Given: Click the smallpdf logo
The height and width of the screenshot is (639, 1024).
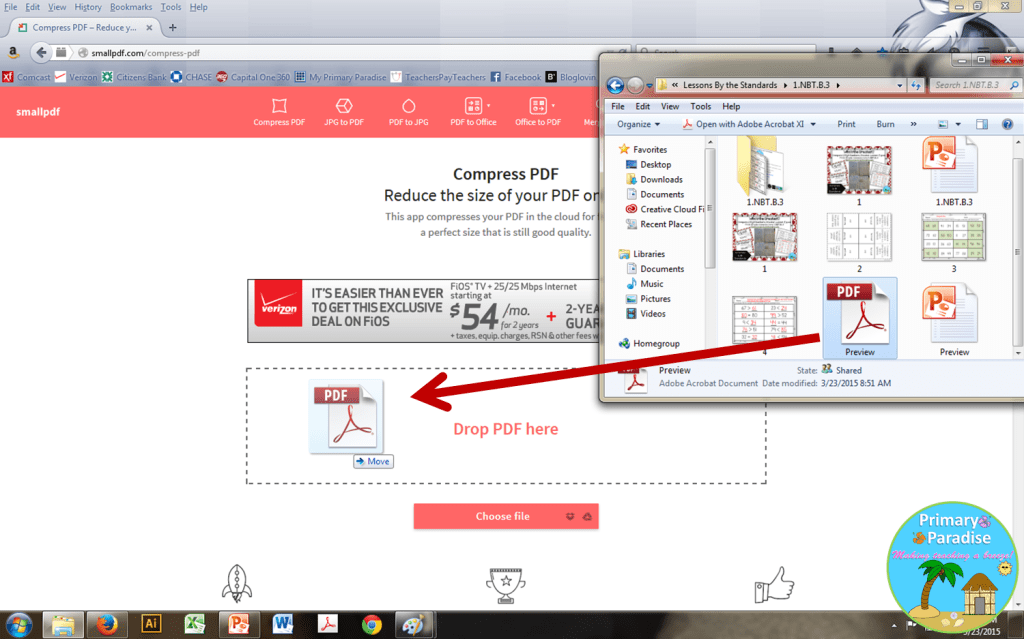Looking at the screenshot, I should coord(38,112).
